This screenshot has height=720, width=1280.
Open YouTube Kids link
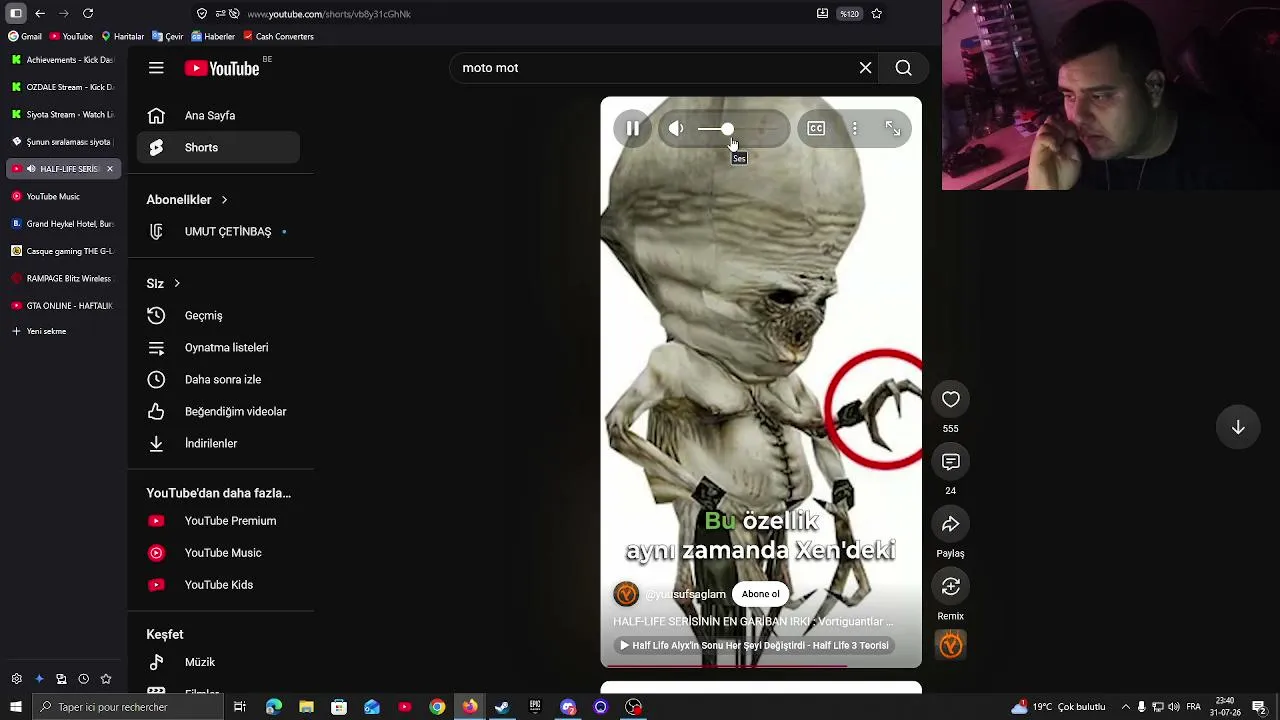(218, 585)
